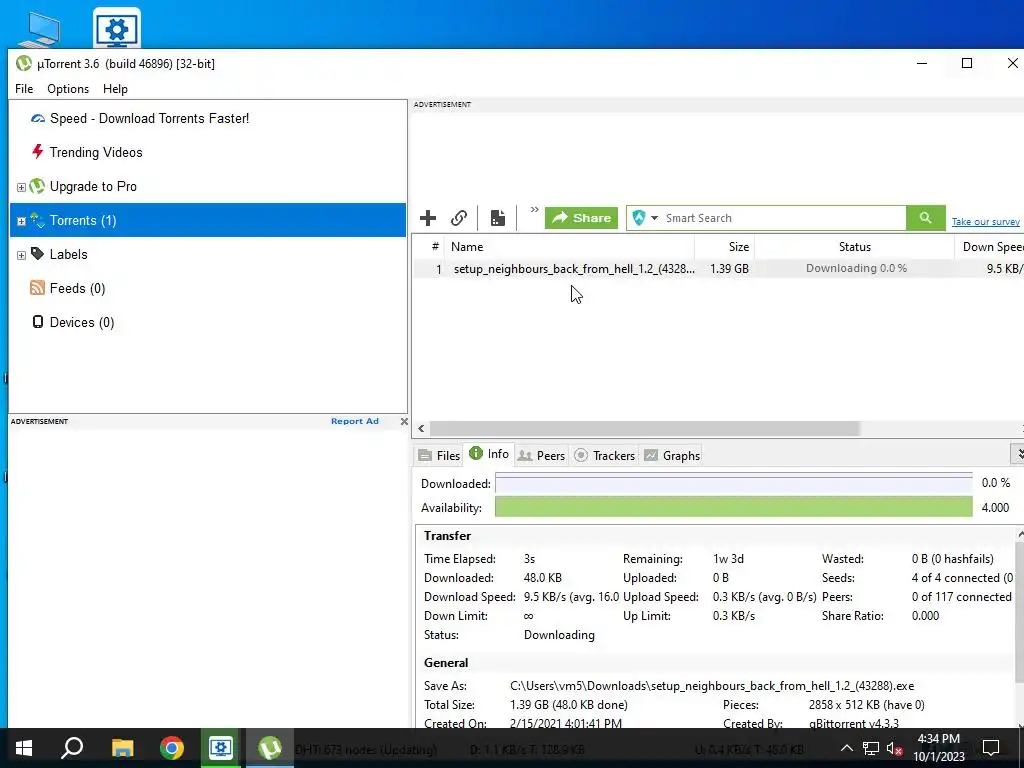Switch to the Info tab
The height and width of the screenshot is (768, 1024).
click(x=488, y=454)
